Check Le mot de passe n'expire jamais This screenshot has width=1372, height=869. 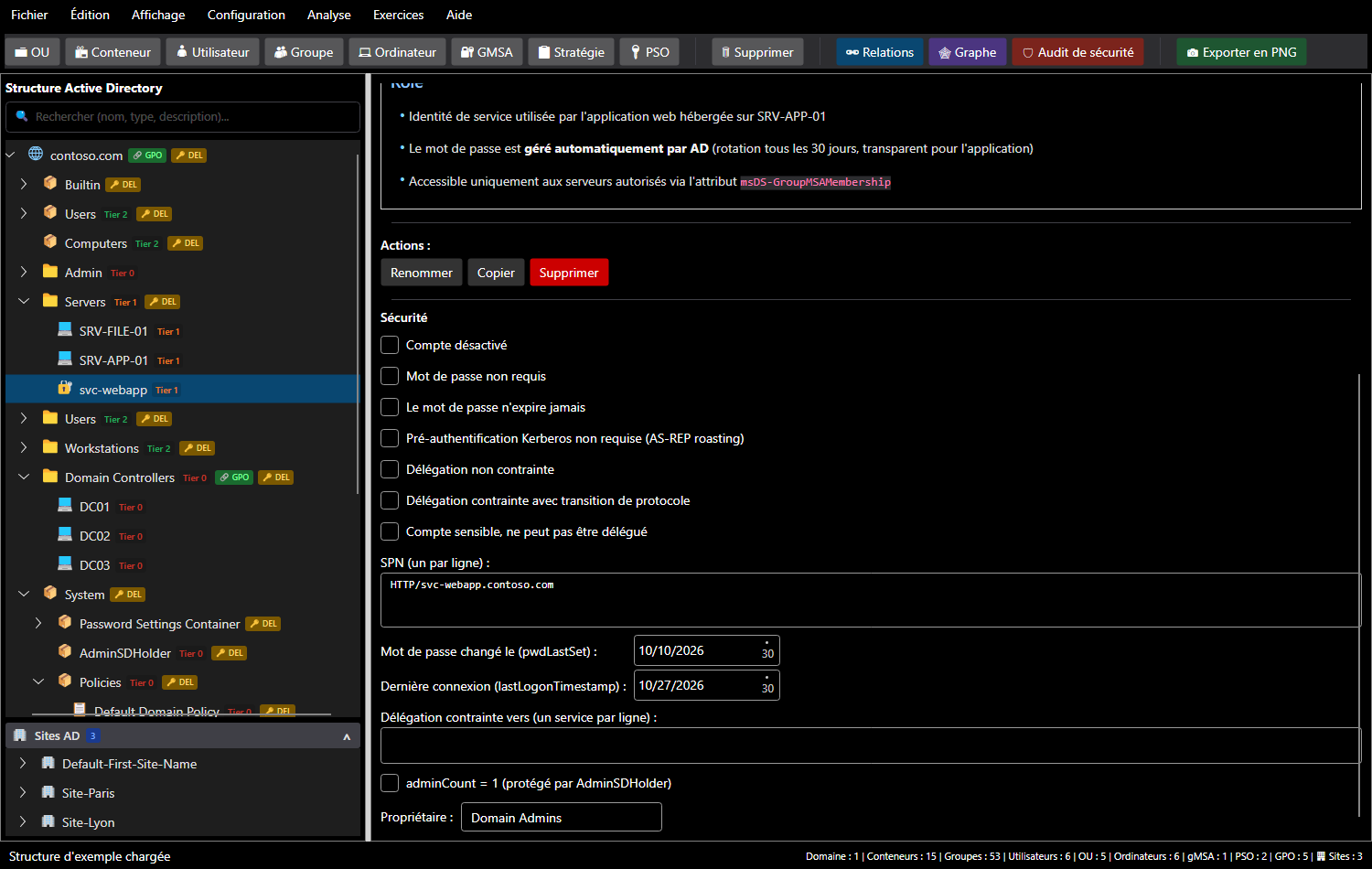click(x=390, y=407)
